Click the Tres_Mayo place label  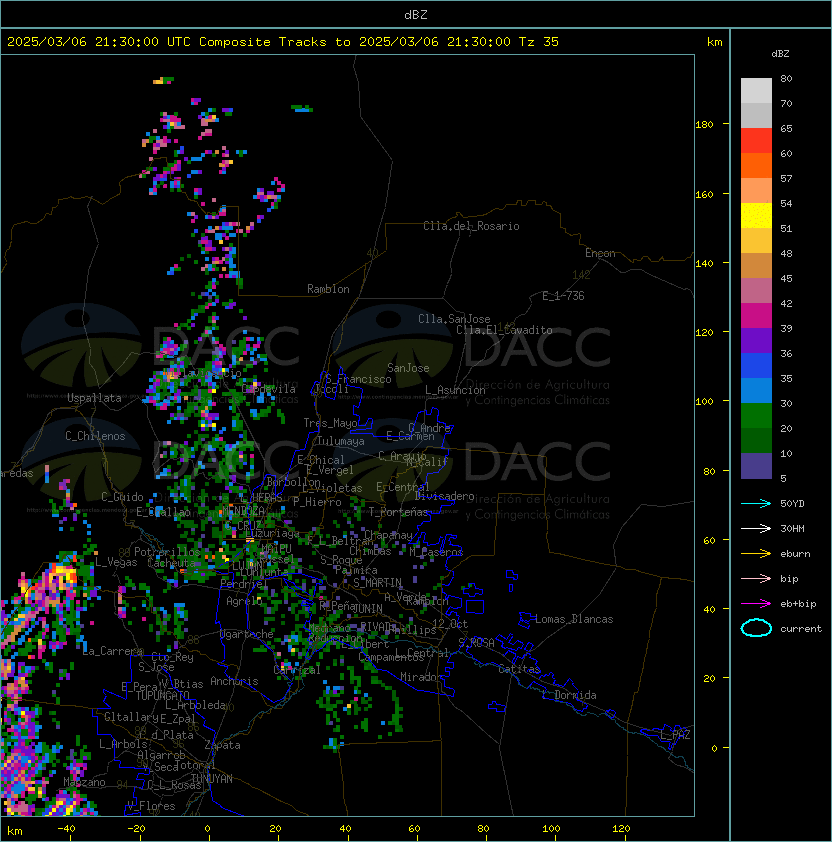330,423
